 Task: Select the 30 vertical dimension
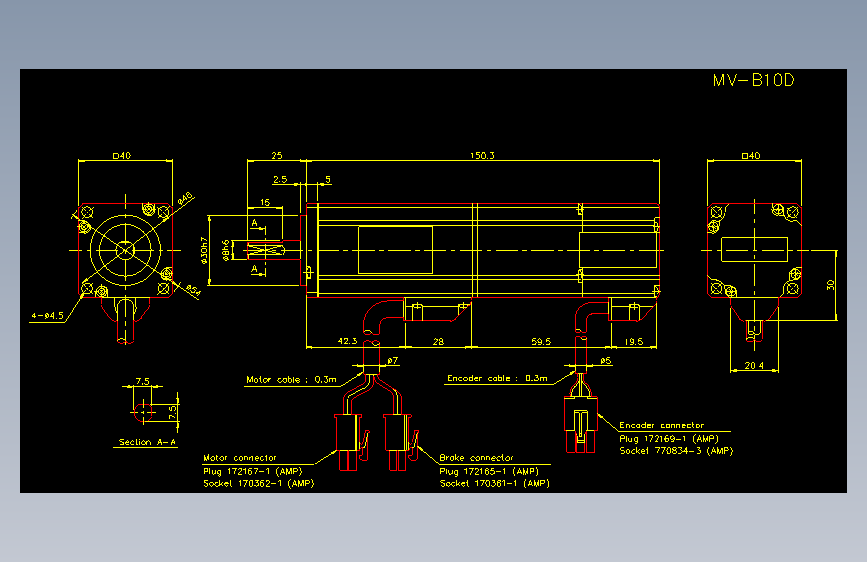click(x=830, y=285)
